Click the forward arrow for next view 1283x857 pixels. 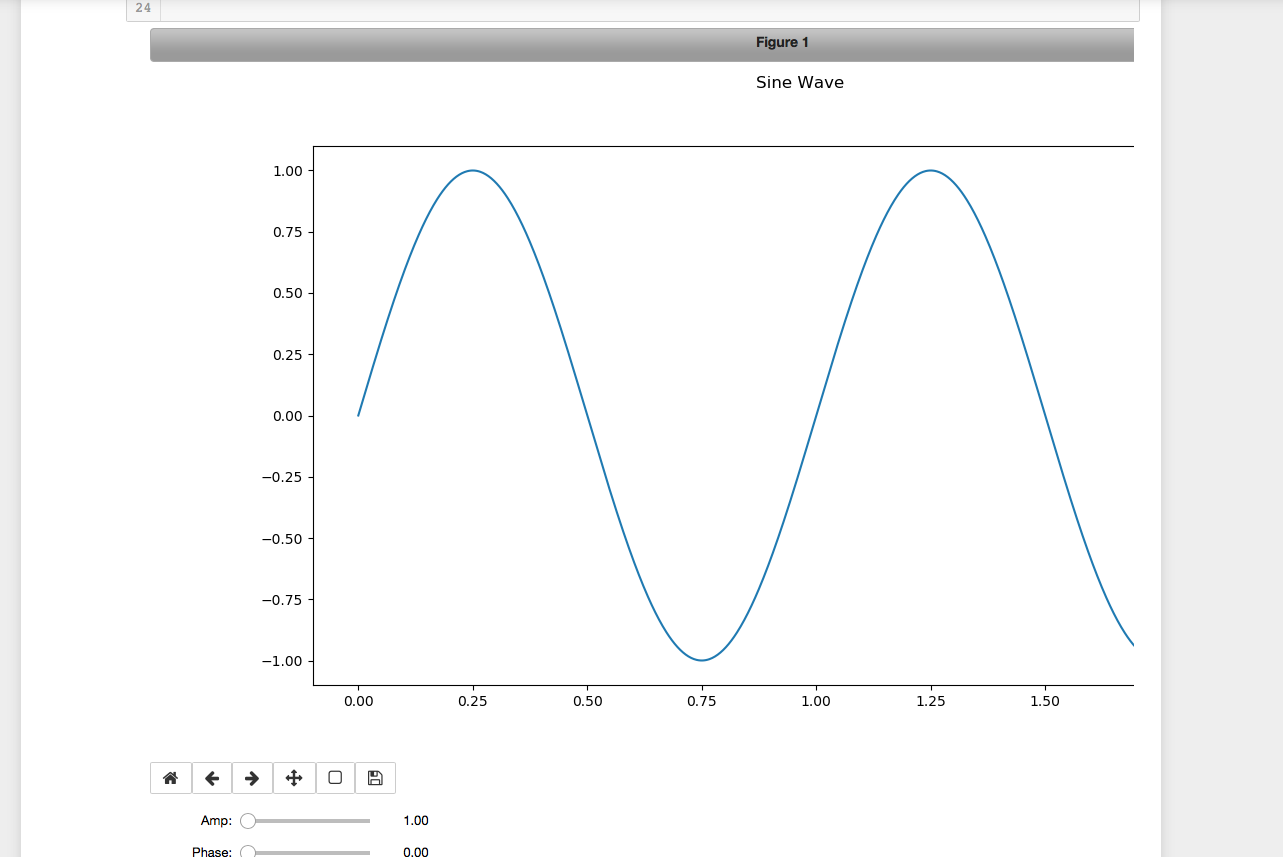point(252,777)
